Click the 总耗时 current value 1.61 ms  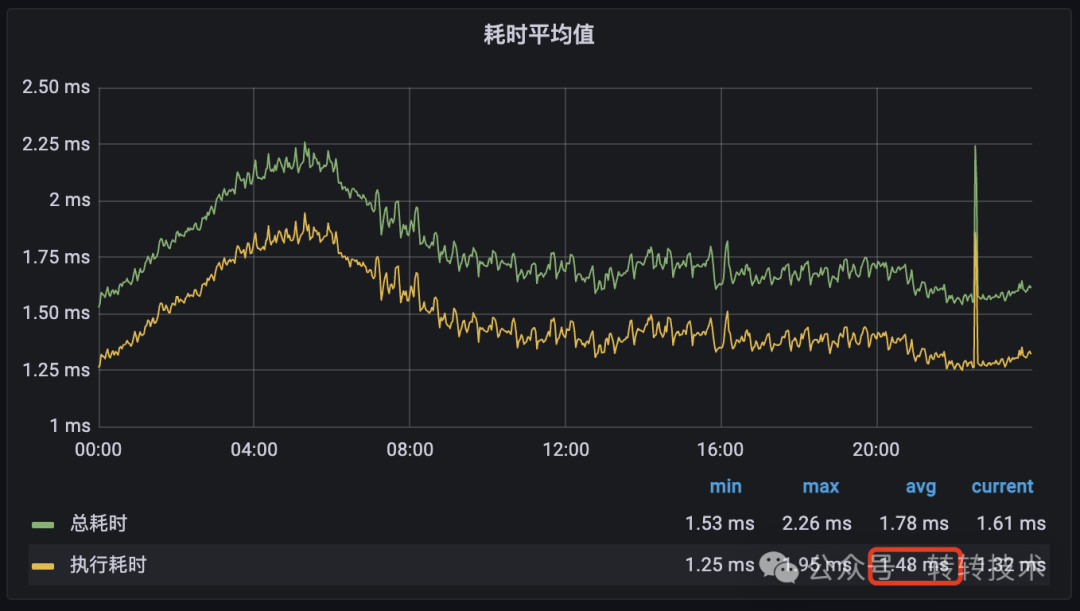tap(1011, 524)
